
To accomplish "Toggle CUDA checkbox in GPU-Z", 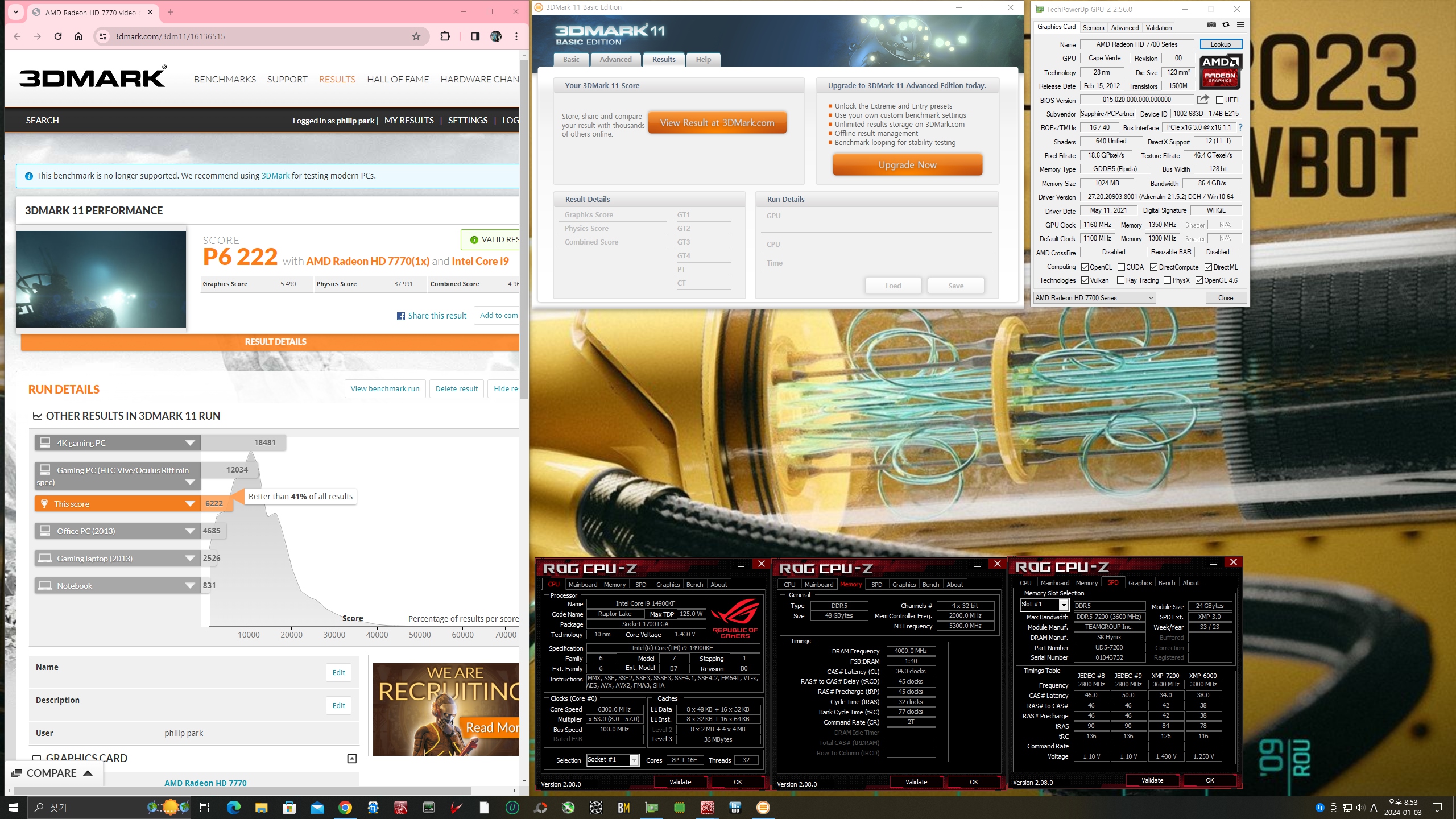I will 1121,267.
